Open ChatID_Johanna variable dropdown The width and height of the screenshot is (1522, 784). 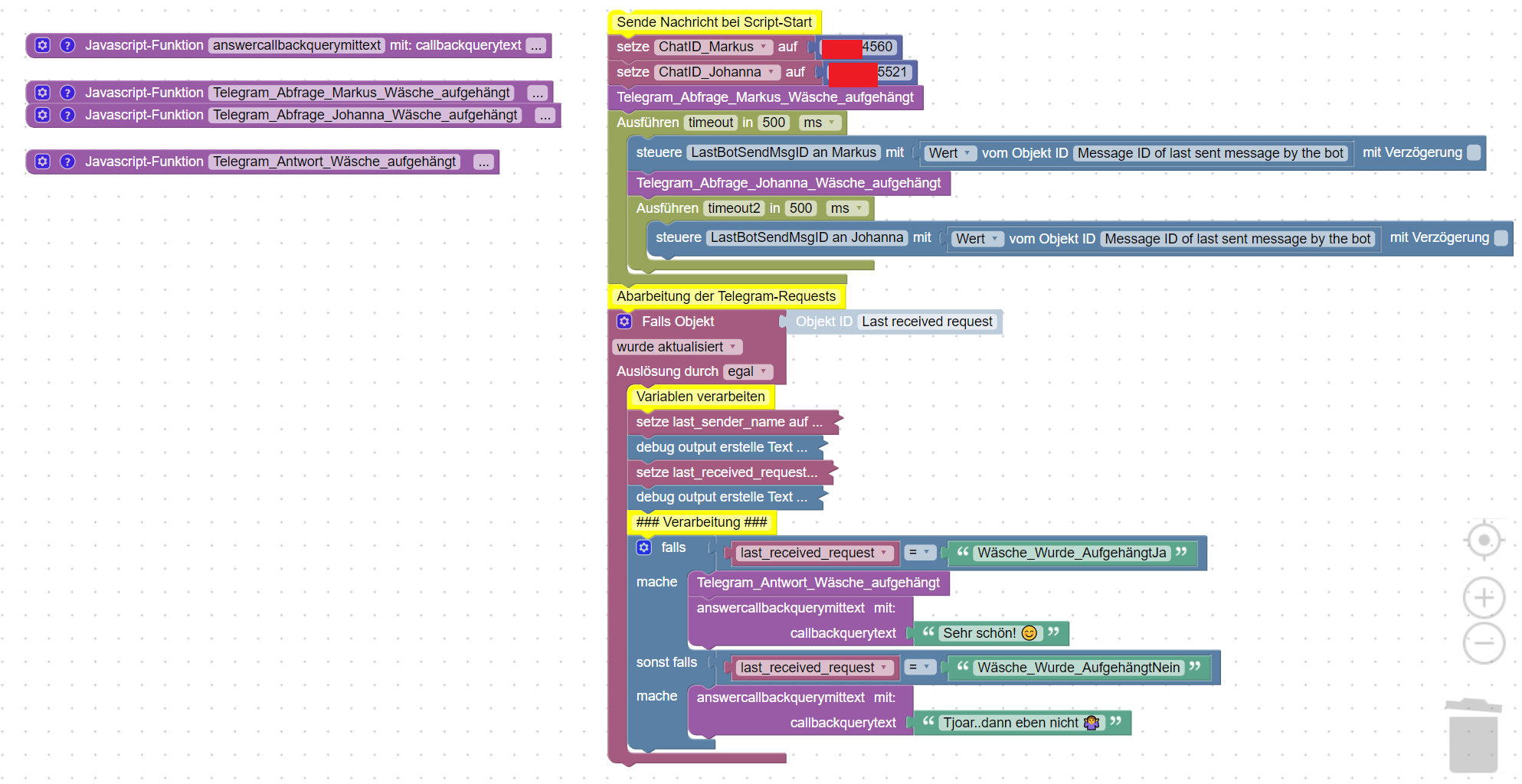click(x=716, y=72)
